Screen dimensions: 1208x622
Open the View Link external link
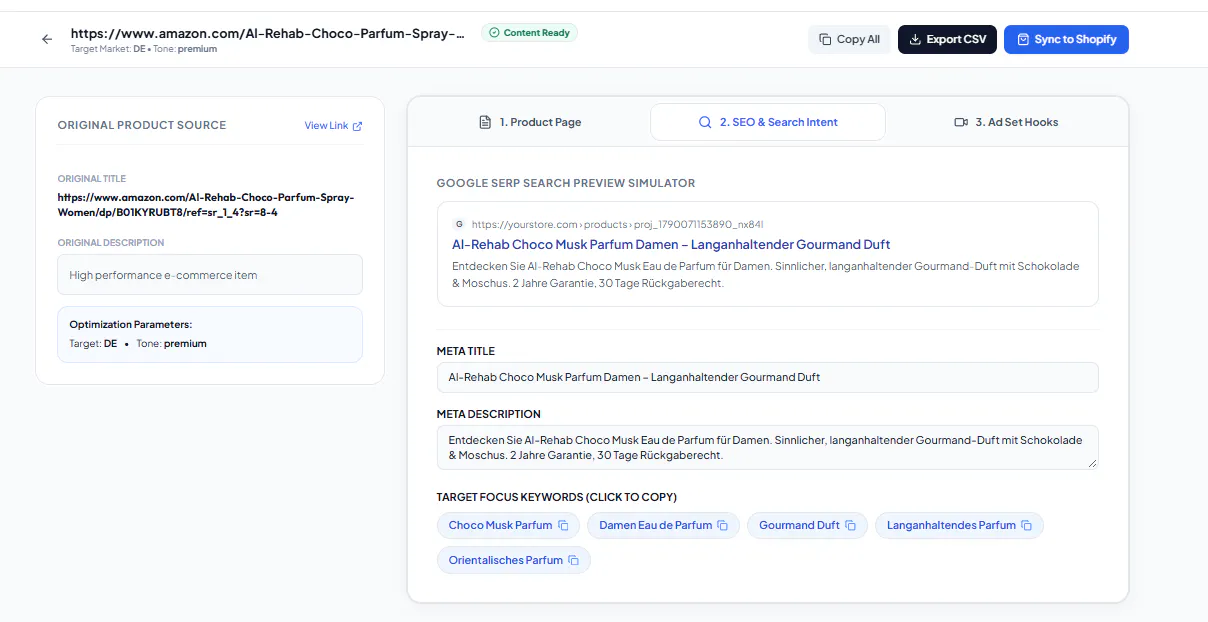click(333, 126)
